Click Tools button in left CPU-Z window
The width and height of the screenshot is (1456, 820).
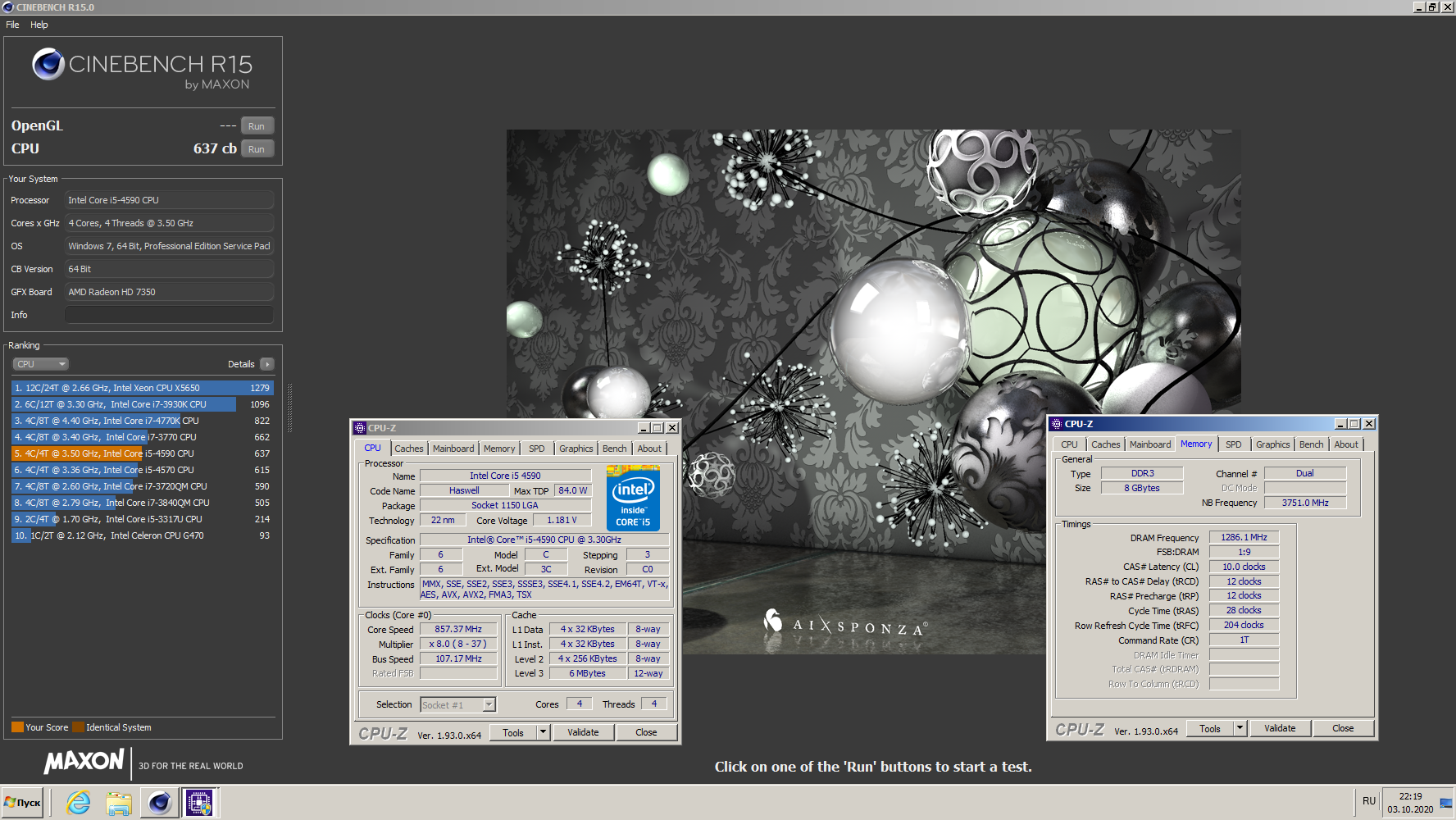pyautogui.click(x=513, y=732)
